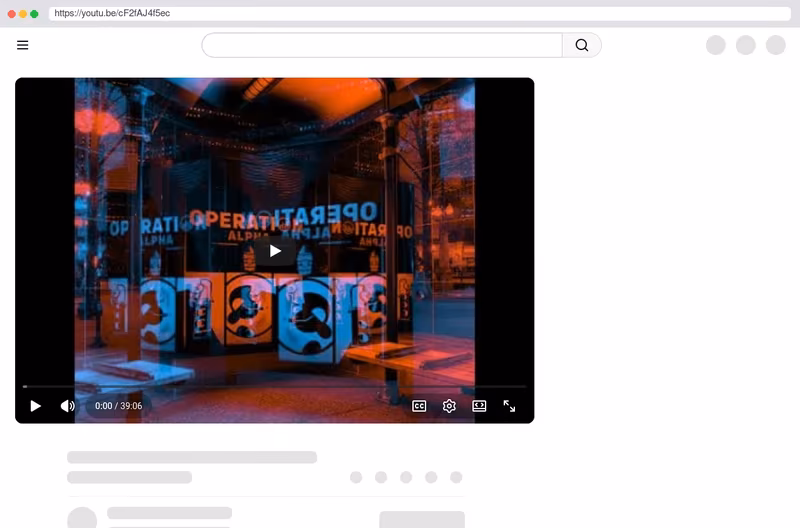Close the window with red button

[11, 14]
